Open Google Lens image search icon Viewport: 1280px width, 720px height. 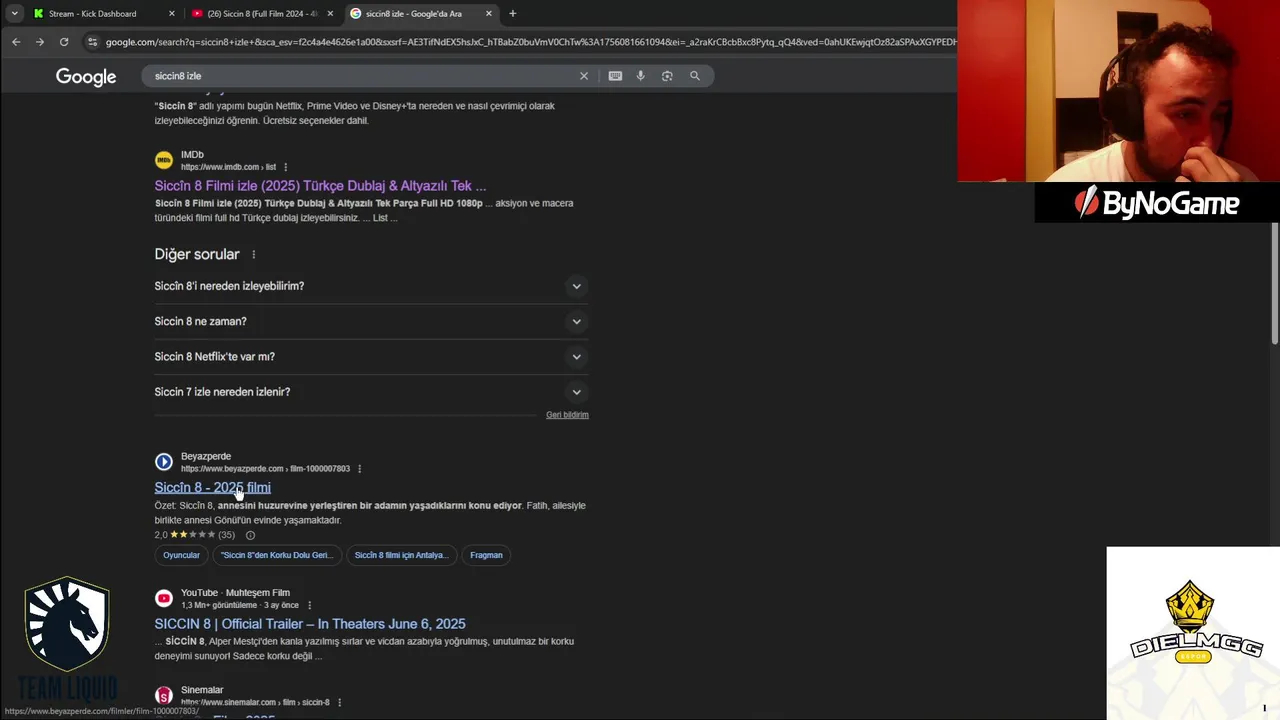pyautogui.click(x=667, y=76)
